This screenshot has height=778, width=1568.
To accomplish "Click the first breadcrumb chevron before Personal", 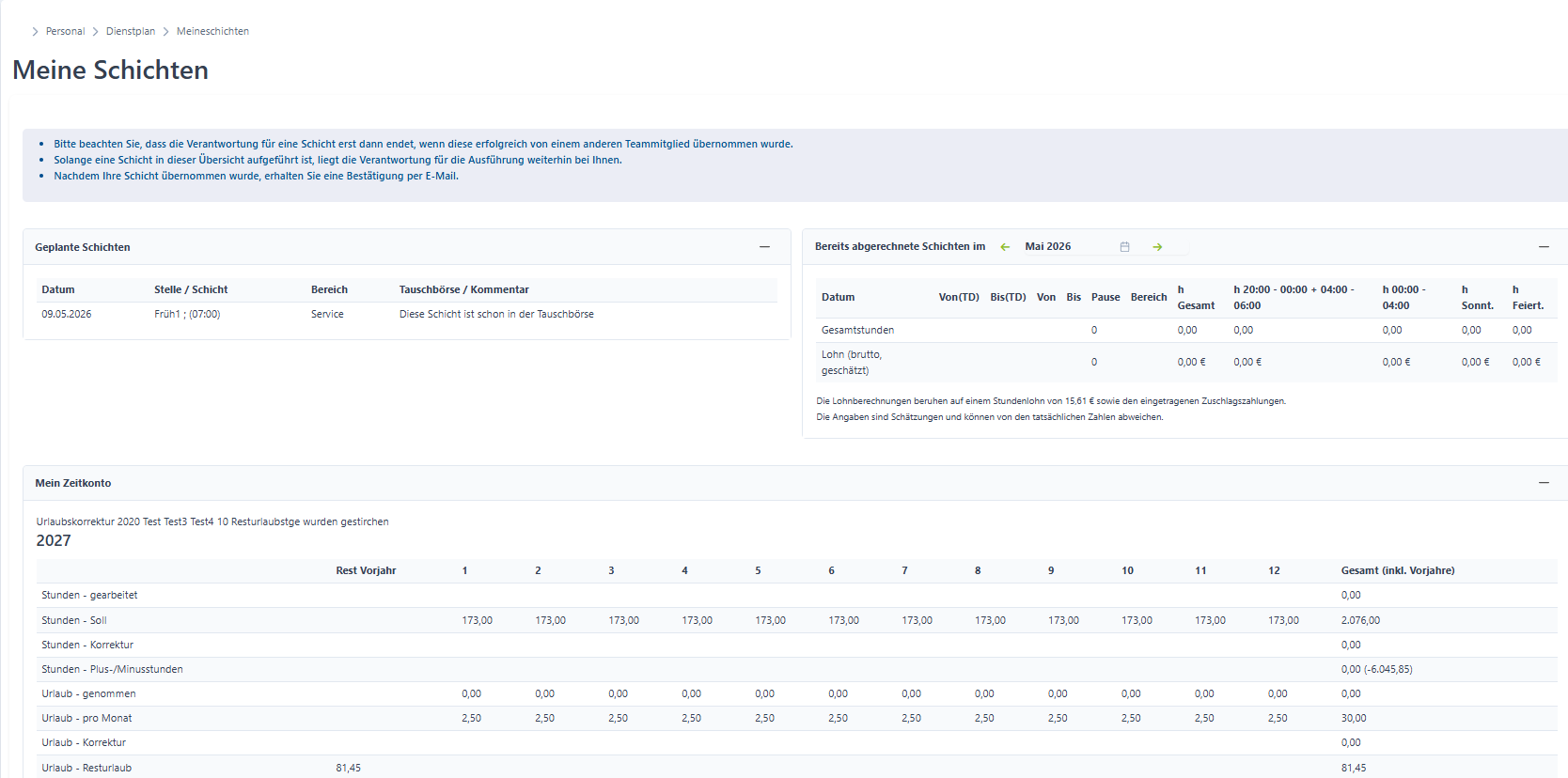I will 35,32.
